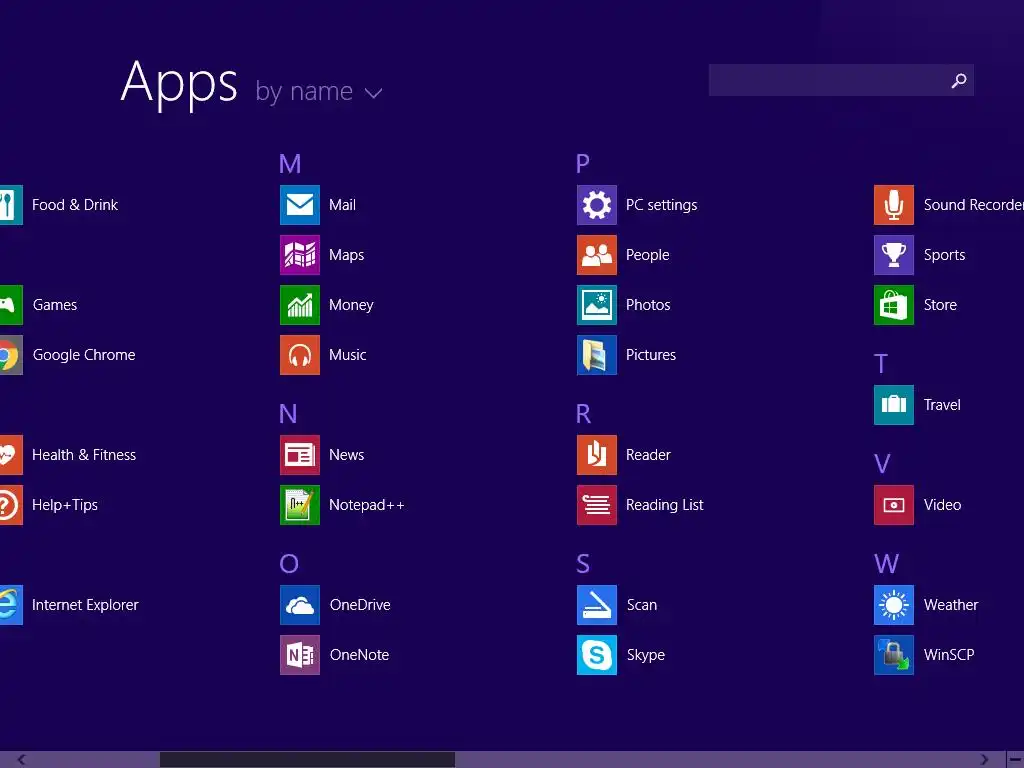
Task: Open the People app icon
Action: point(597,255)
